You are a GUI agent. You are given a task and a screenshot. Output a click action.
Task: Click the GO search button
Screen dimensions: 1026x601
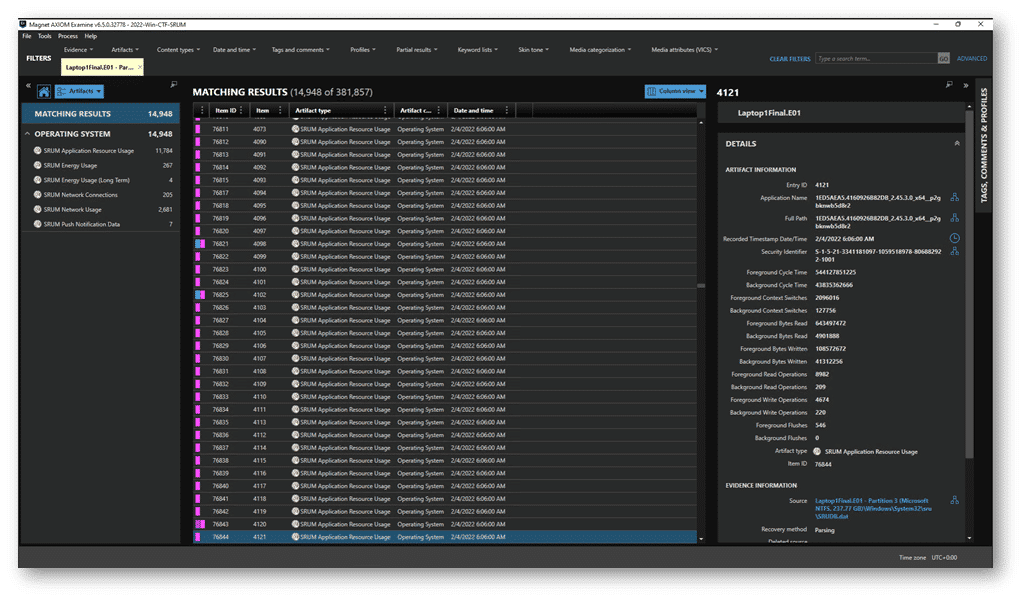click(x=944, y=59)
